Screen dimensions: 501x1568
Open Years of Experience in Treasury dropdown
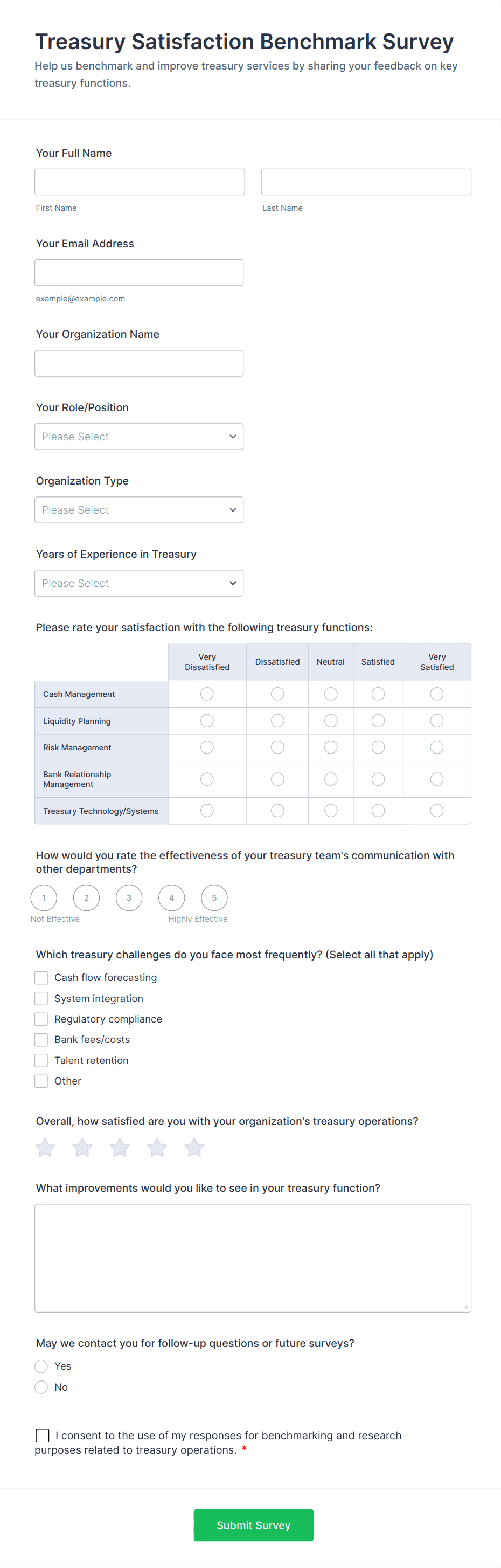click(x=139, y=583)
